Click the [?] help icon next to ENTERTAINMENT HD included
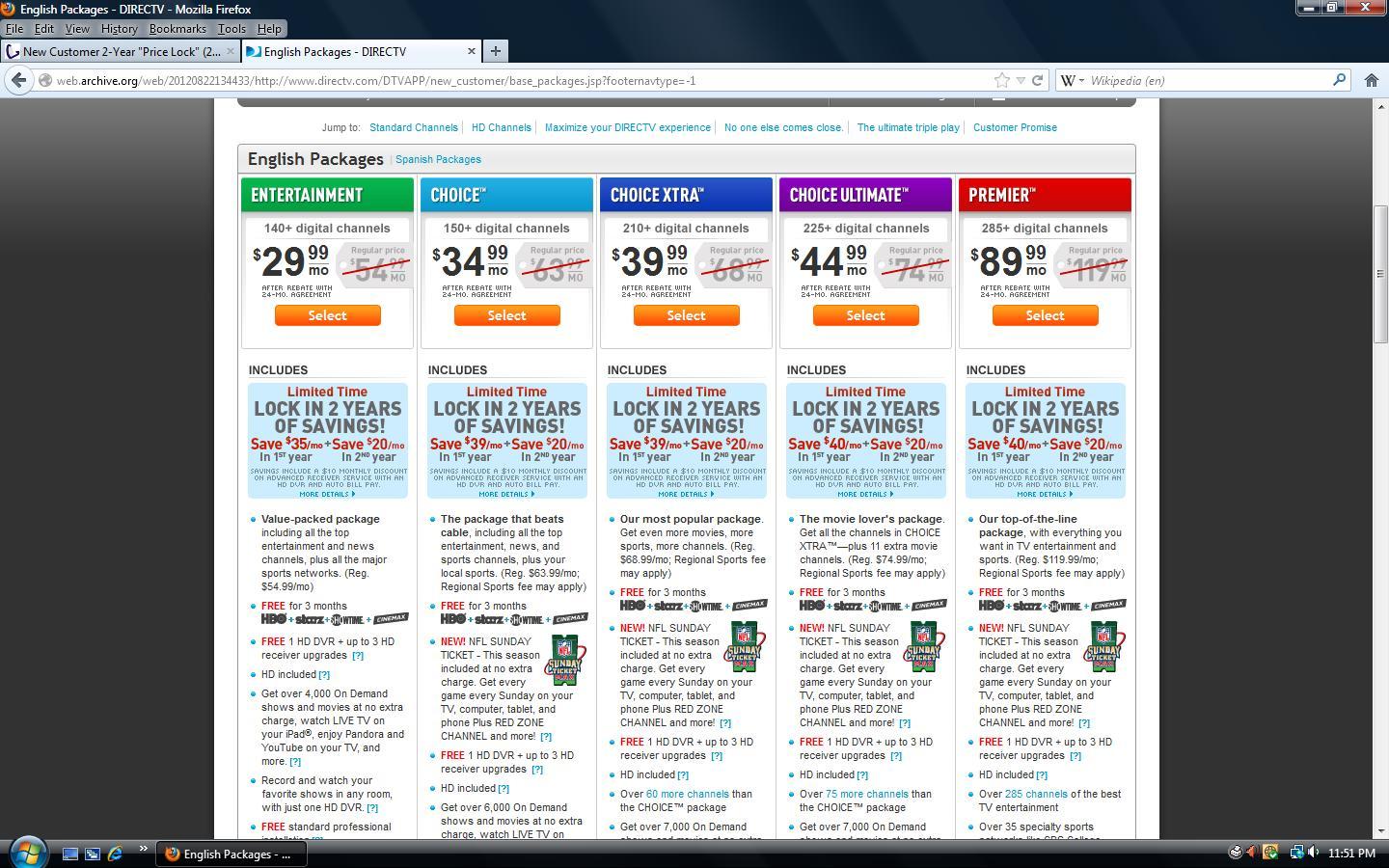This screenshot has width=1389, height=868. pyautogui.click(x=324, y=675)
